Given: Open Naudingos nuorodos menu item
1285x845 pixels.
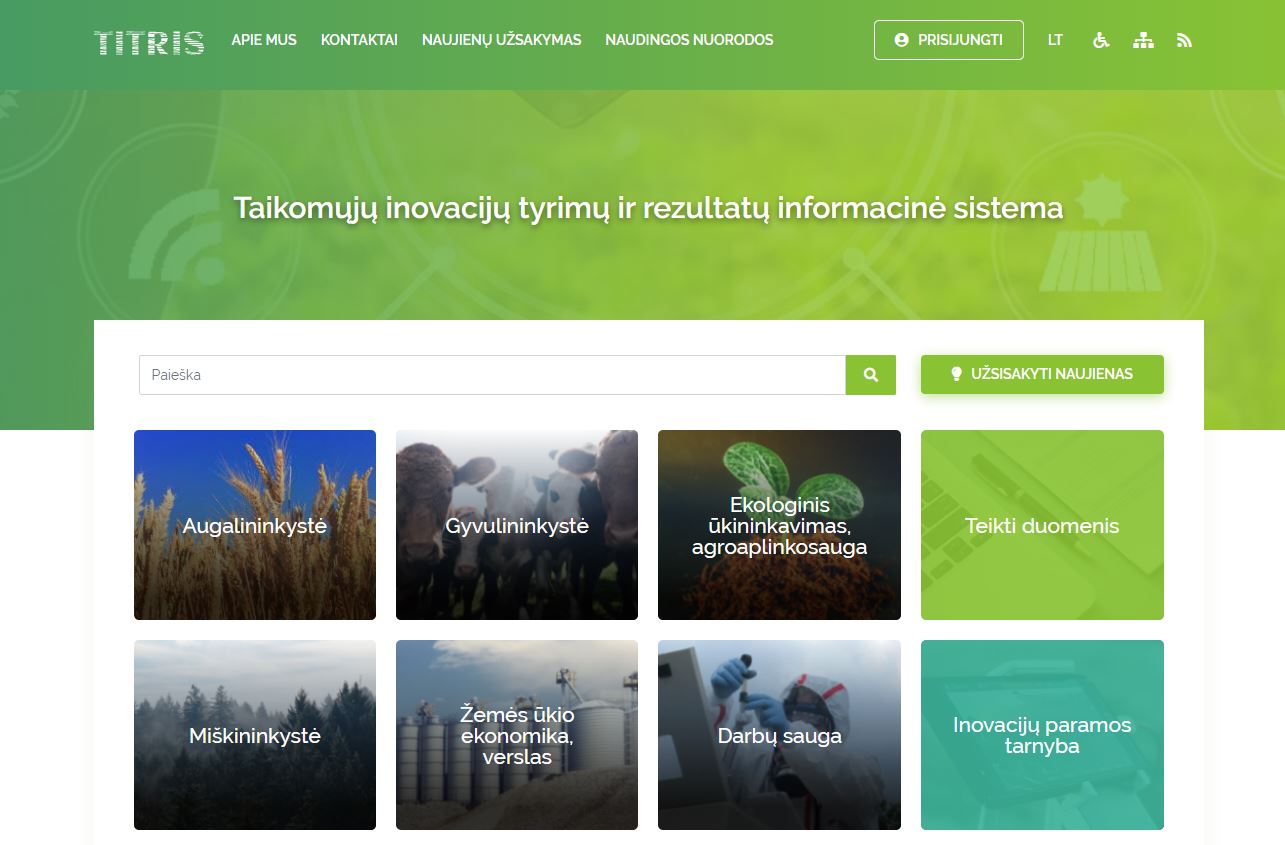Looking at the screenshot, I should pos(689,40).
